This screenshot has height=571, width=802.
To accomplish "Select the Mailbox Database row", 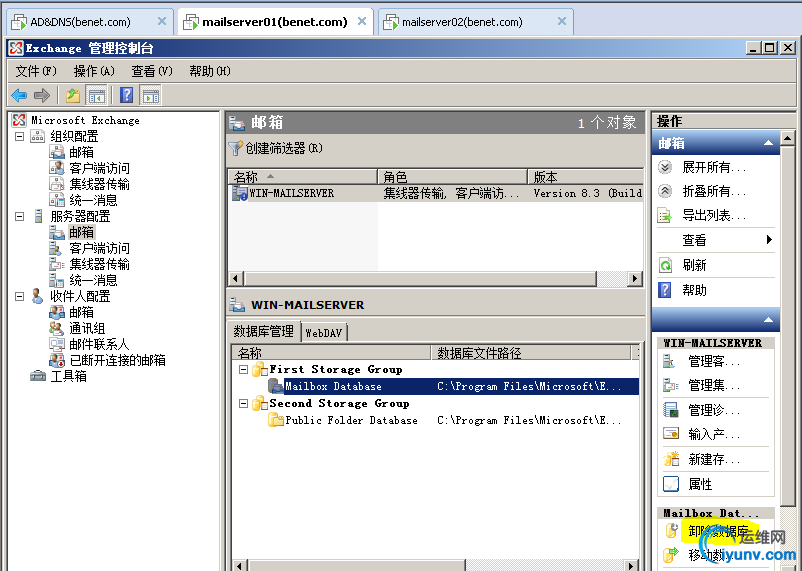I will point(452,386).
